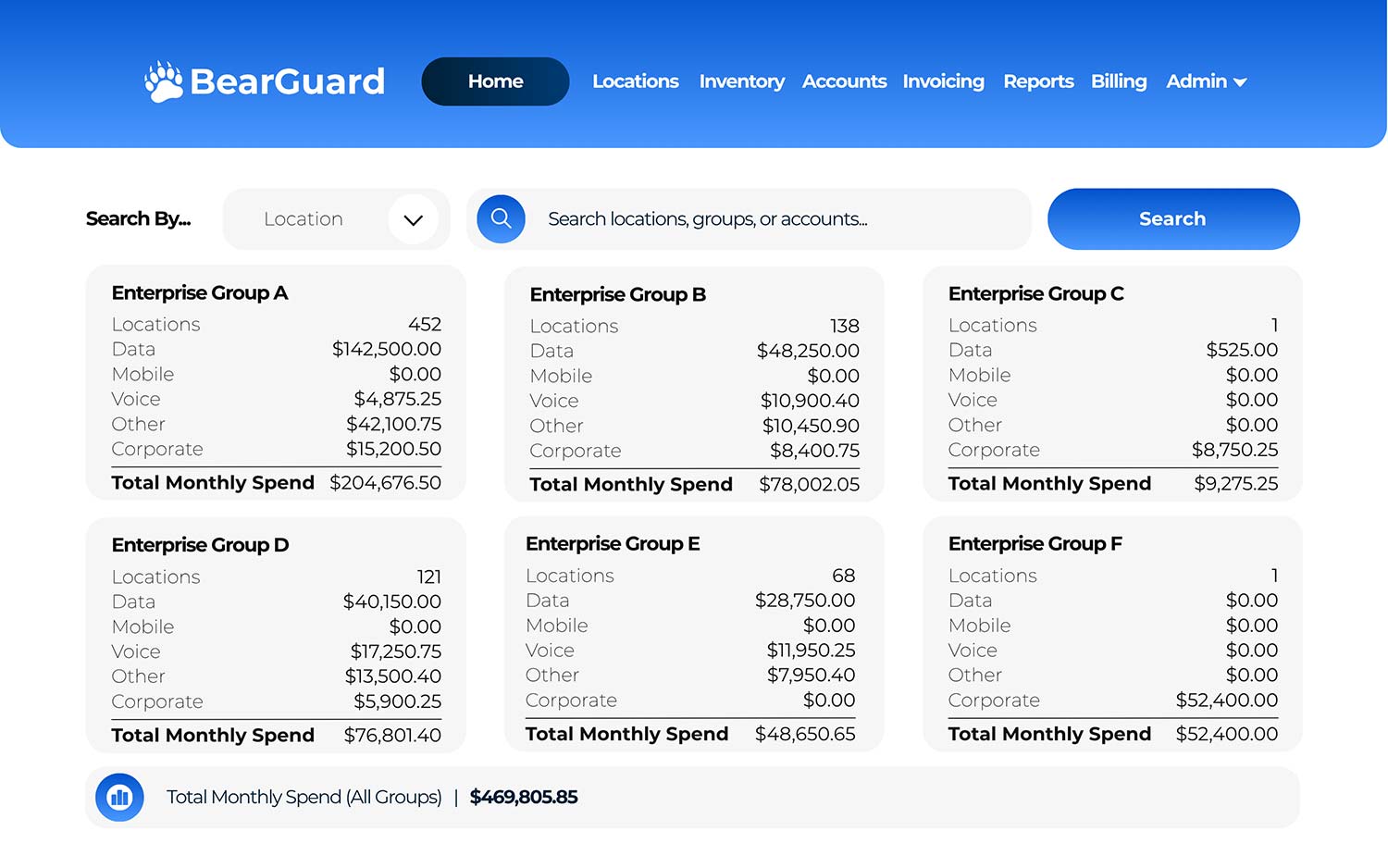Image resolution: width=1388 pixels, height=868 pixels.
Task: Click the BearGuard brand name text
Action: [x=287, y=81]
